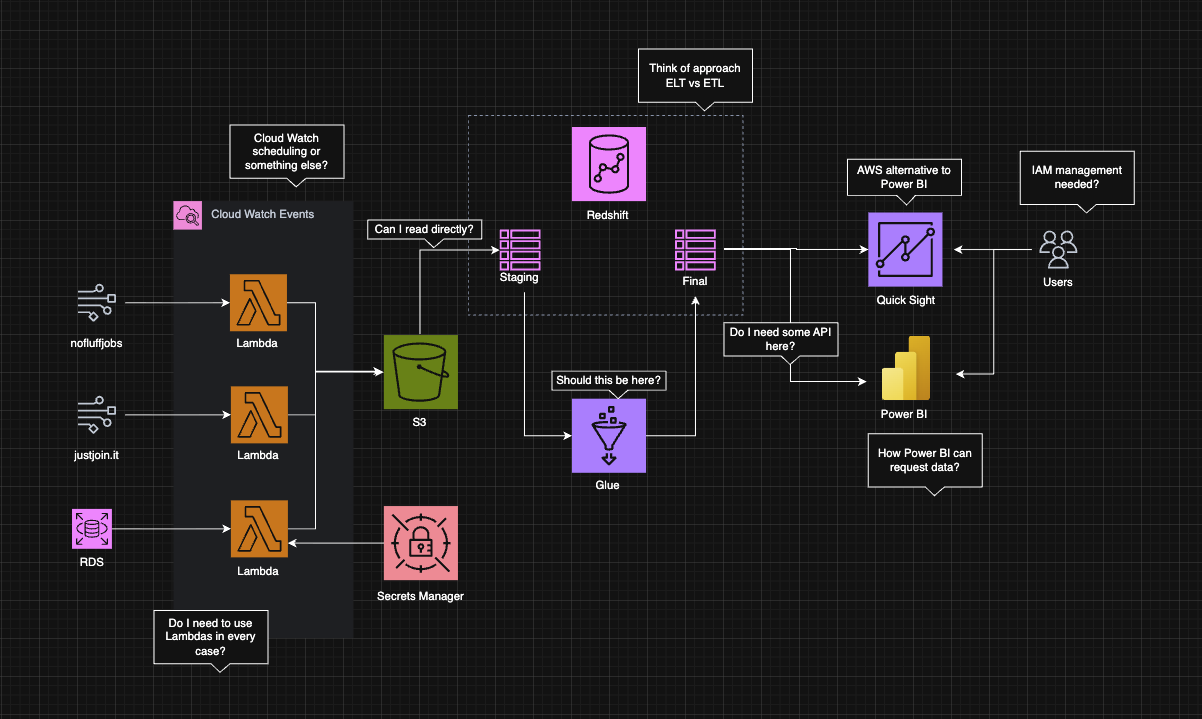Click the 'justjoin.it' label text

(x=96, y=454)
